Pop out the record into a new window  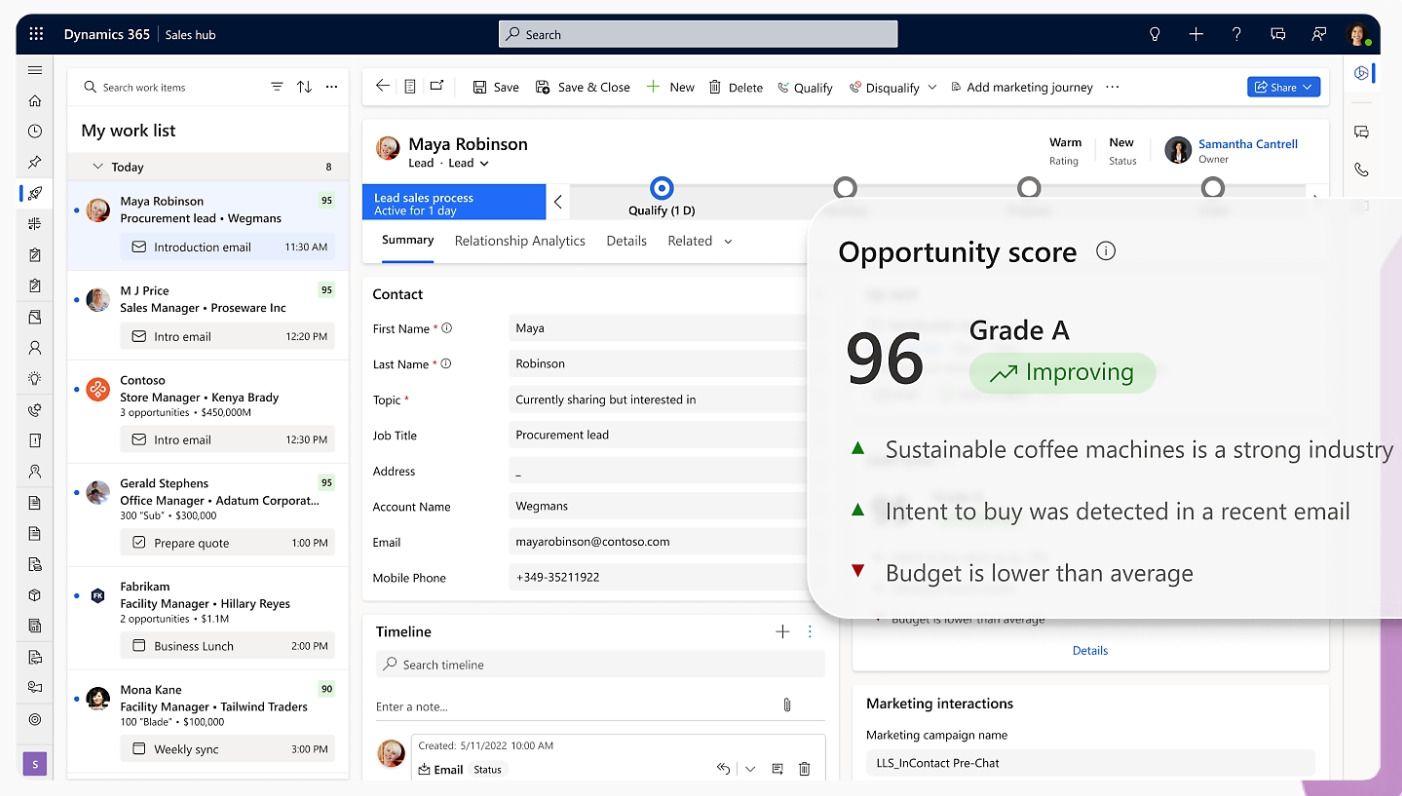437,87
